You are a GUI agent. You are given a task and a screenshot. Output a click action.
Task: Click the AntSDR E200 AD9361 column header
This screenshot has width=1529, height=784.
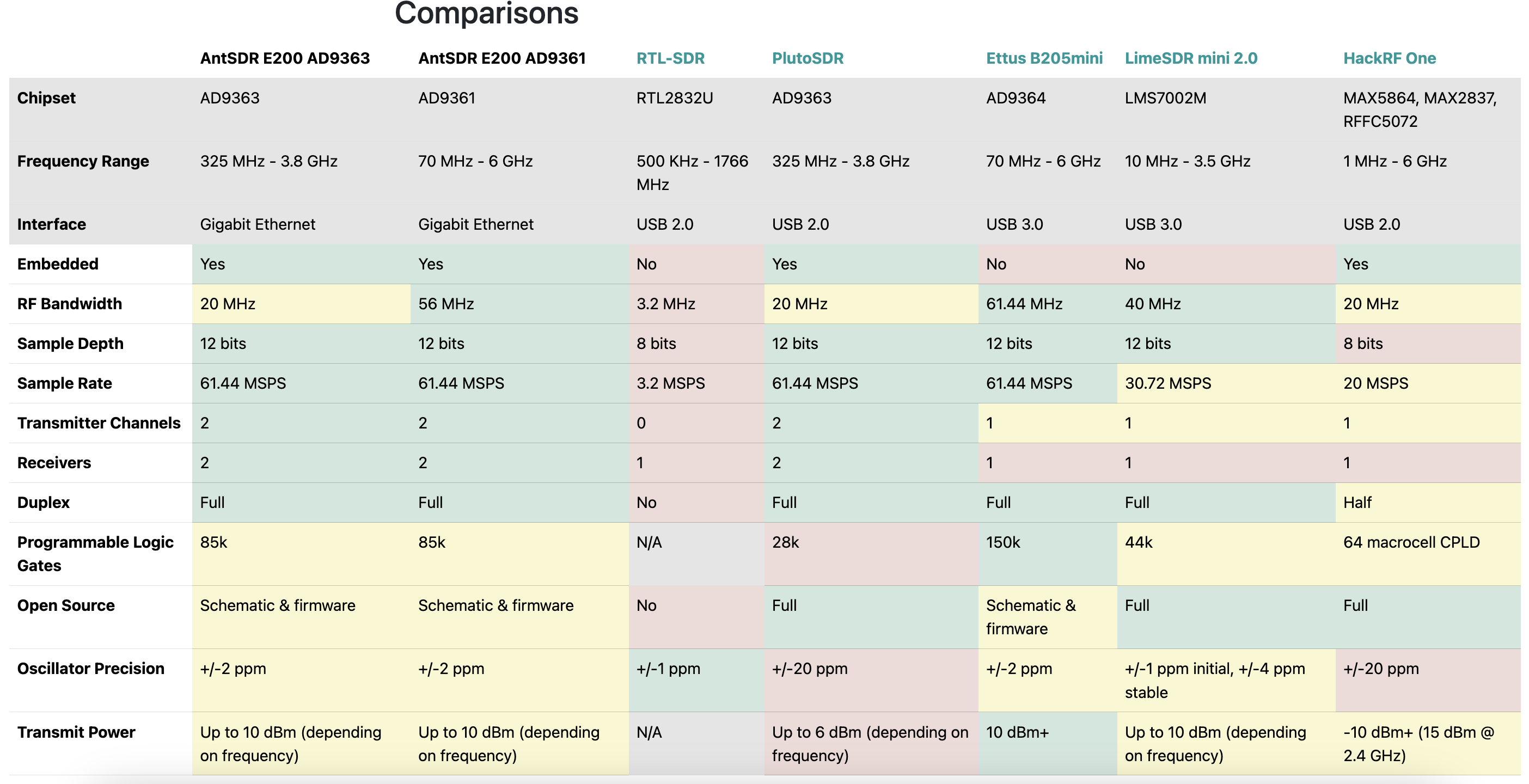(501, 58)
